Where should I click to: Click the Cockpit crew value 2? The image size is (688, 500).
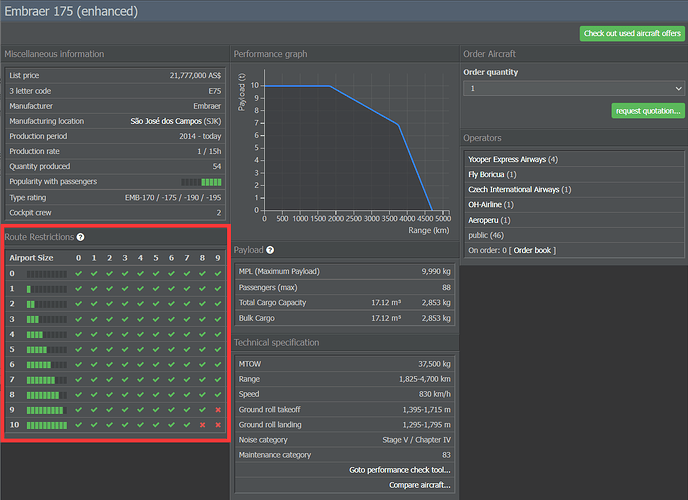(x=219, y=213)
